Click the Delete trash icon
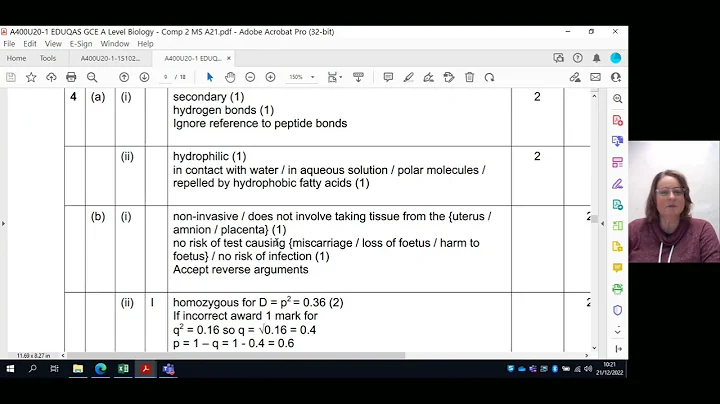The width and height of the screenshot is (720, 404). [469, 77]
